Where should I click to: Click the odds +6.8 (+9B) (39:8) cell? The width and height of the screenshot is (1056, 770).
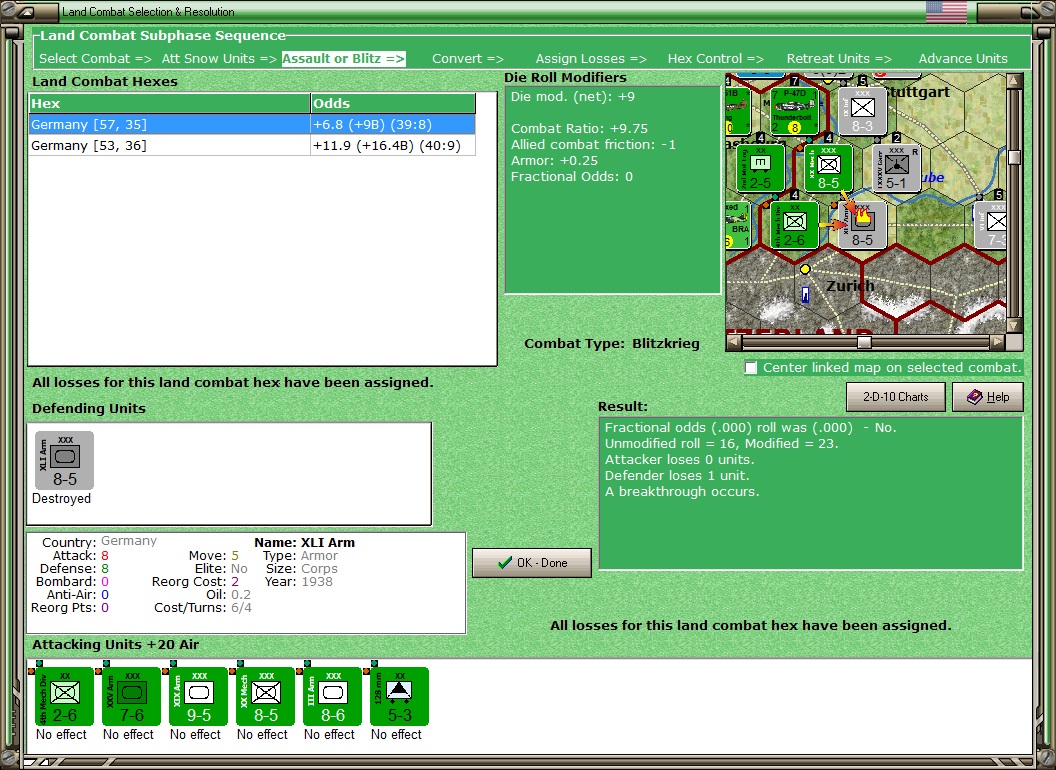393,125
